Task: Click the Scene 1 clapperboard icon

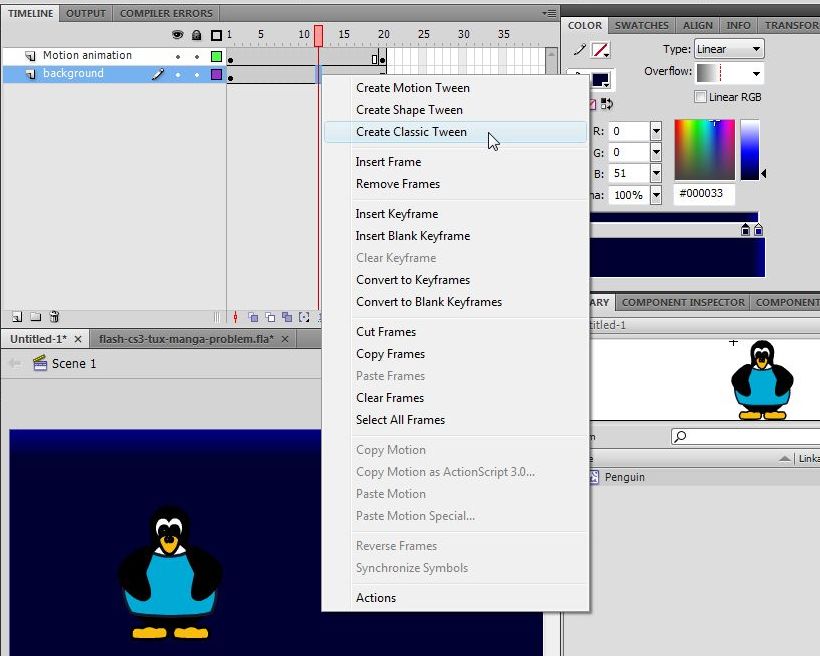Action: (x=40, y=364)
